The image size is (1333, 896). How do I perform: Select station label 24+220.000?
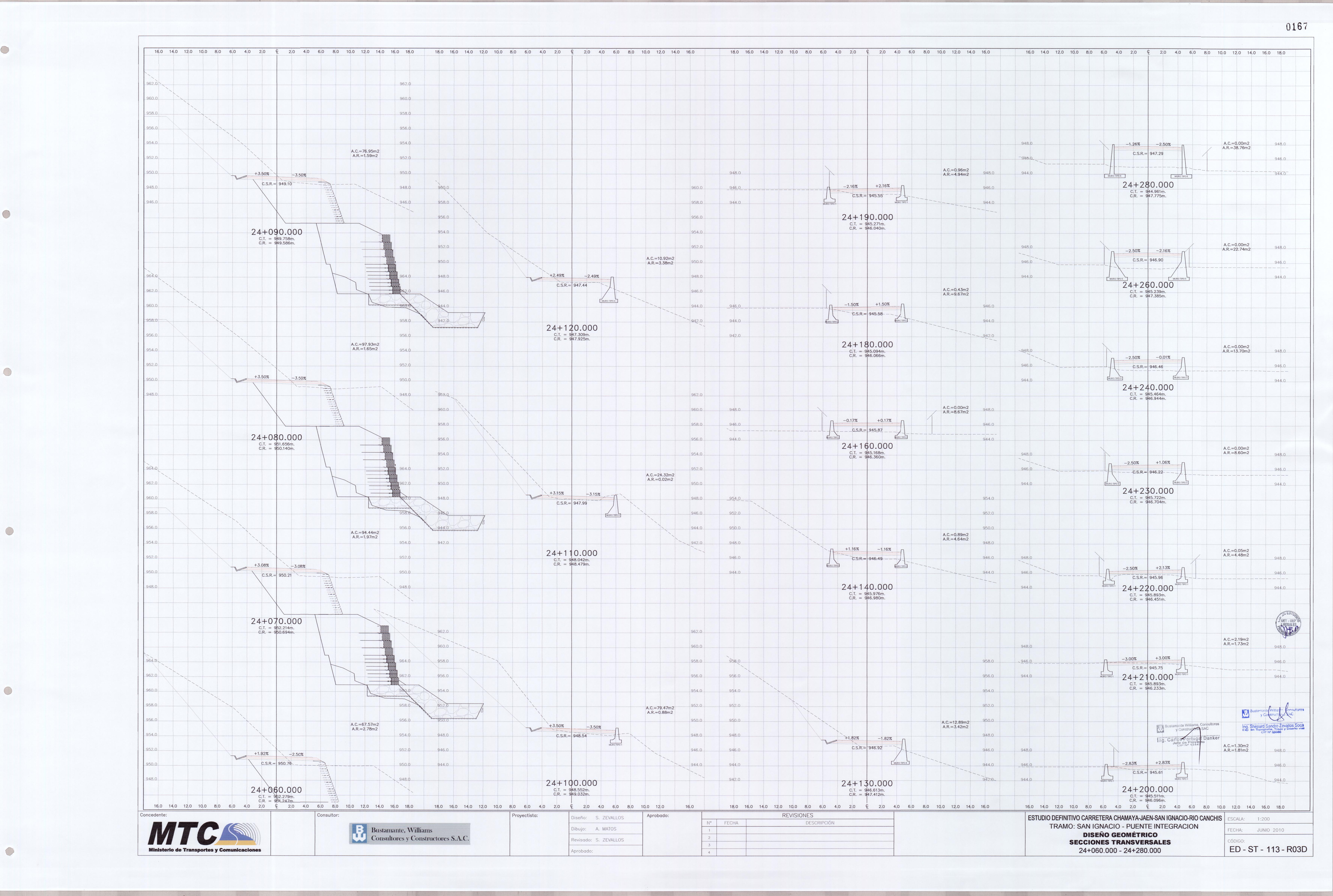pos(1148,588)
